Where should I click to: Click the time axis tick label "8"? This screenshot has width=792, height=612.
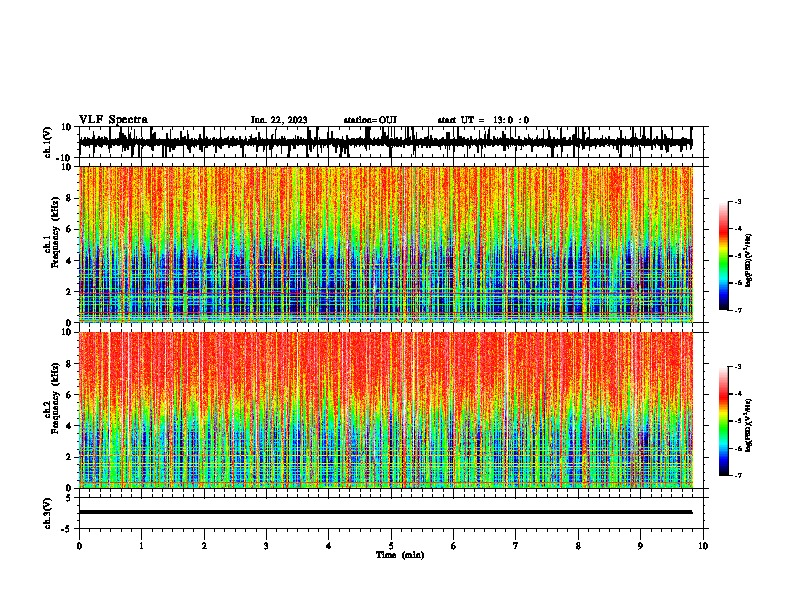click(578, 546)
